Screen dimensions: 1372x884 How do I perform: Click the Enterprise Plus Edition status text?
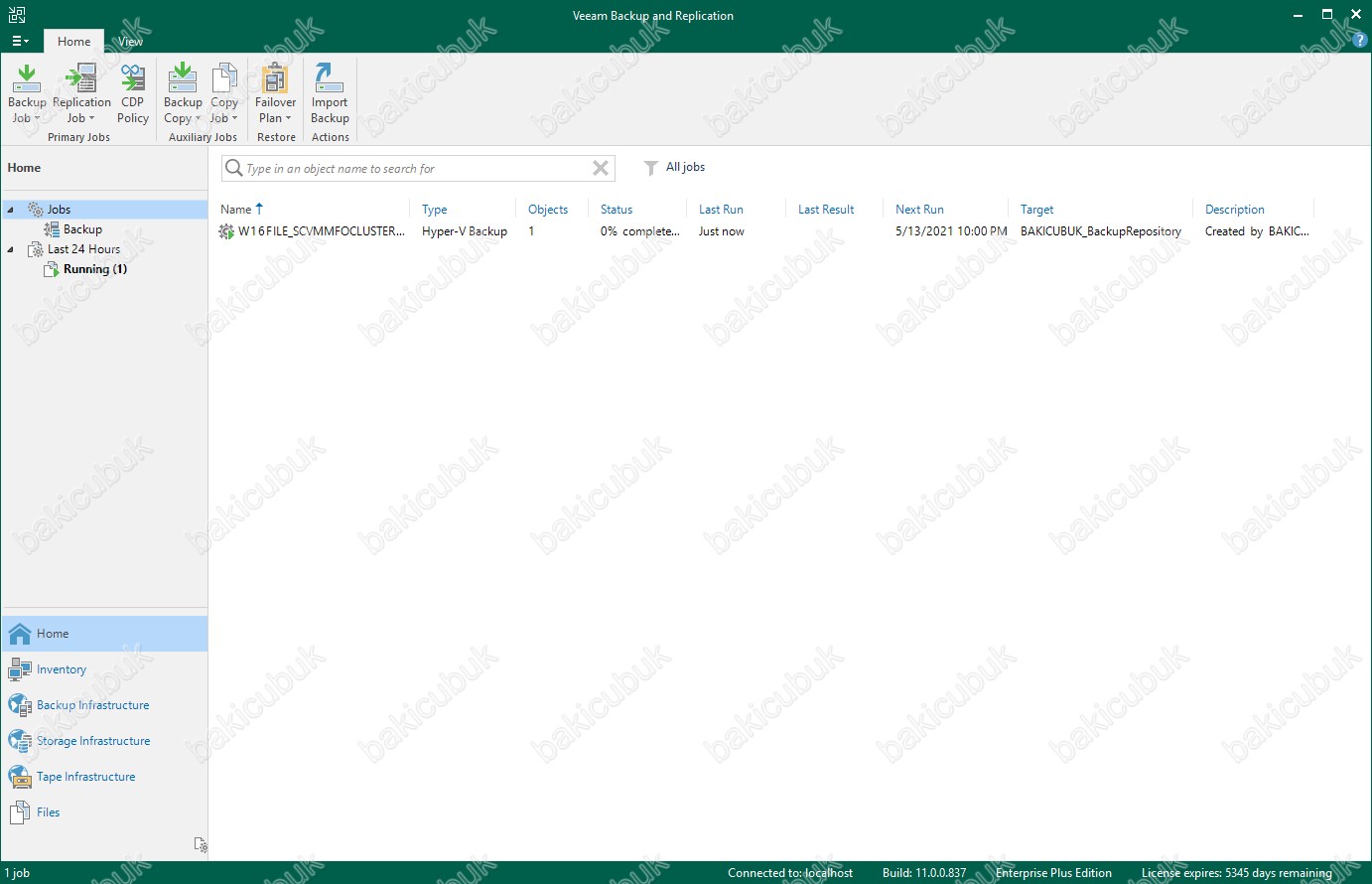pos(1053,873)
